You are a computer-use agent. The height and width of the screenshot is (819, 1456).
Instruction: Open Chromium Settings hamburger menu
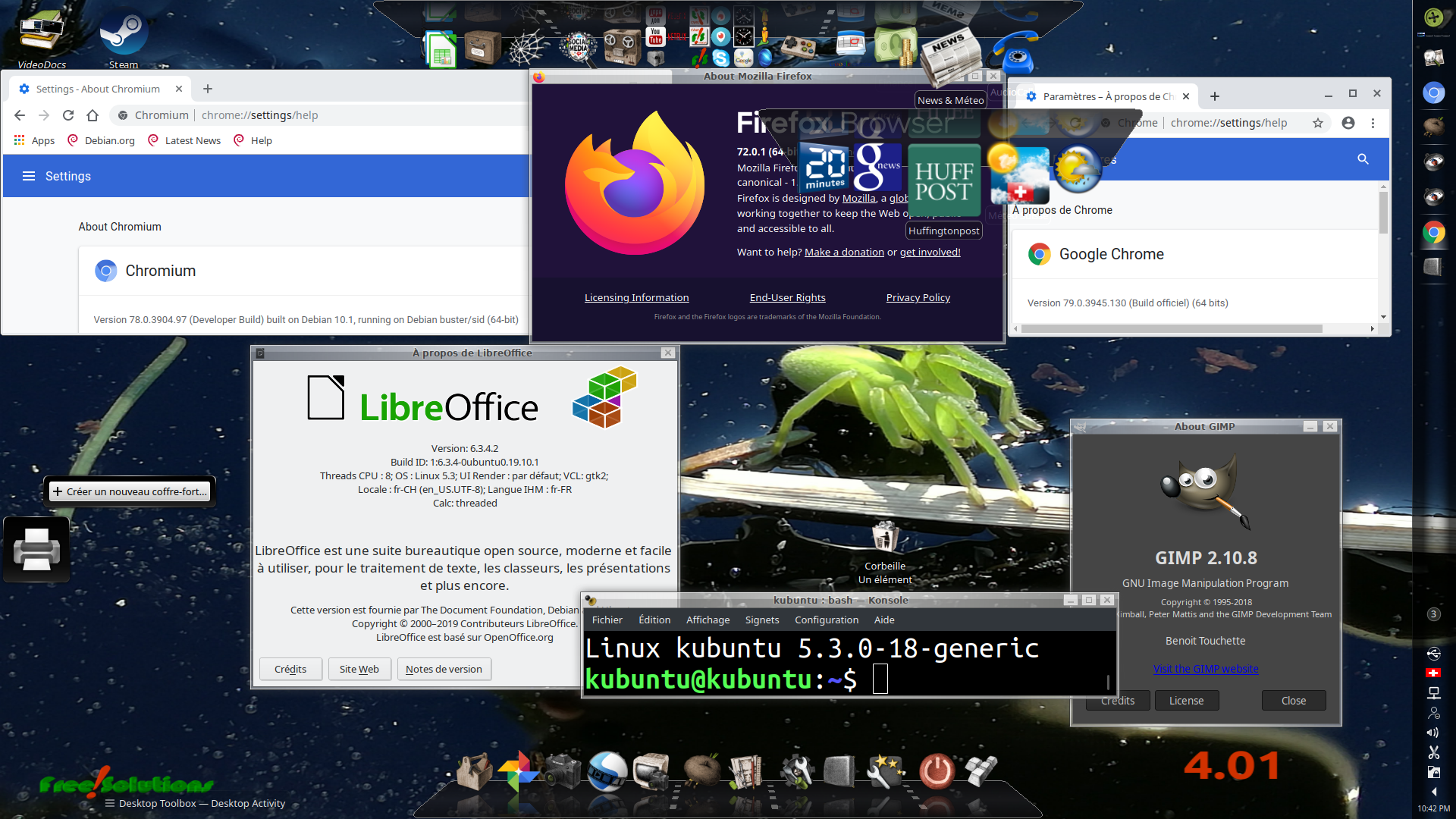point(29,176)
